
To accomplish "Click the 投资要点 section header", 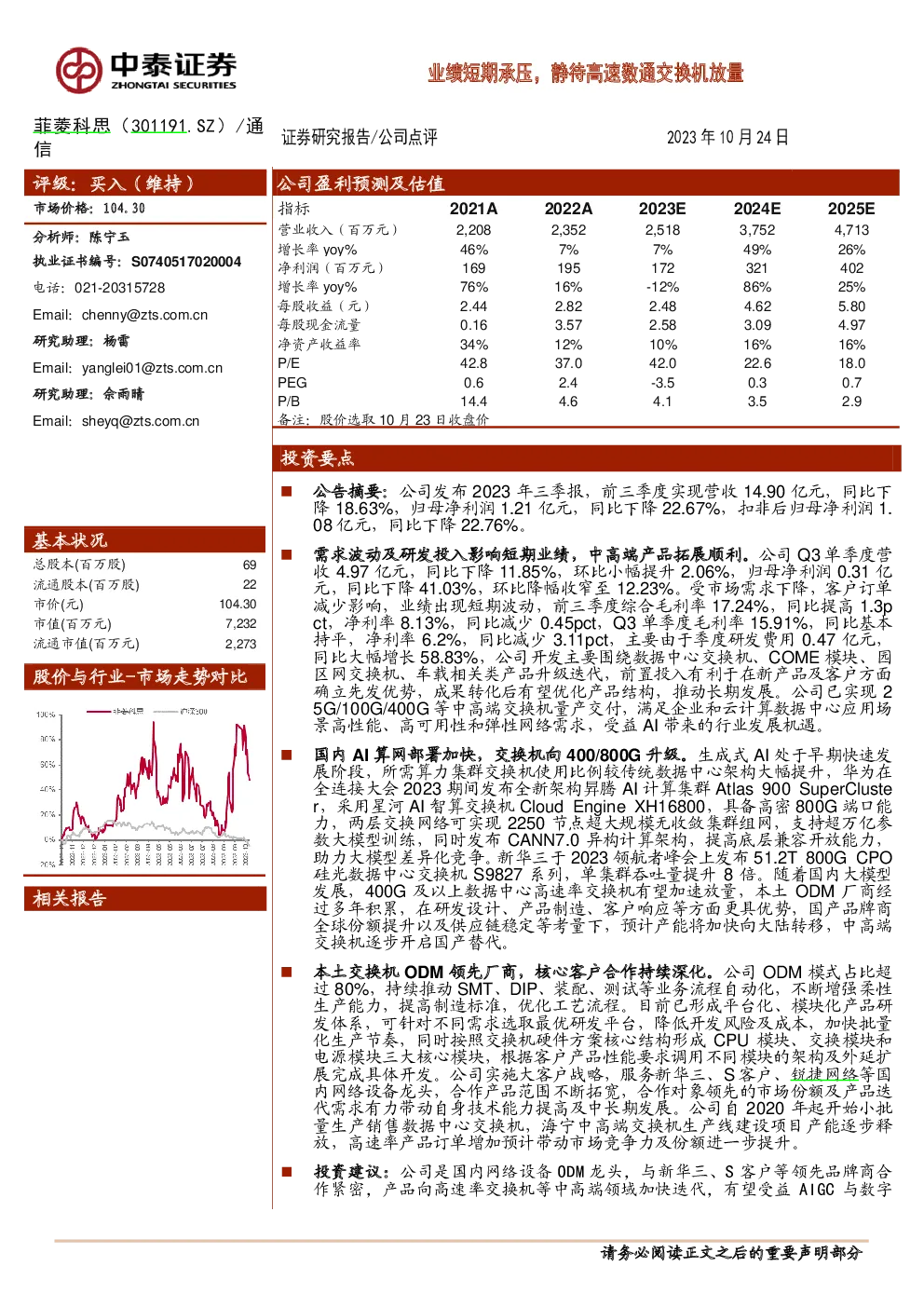I will [587, 457].
